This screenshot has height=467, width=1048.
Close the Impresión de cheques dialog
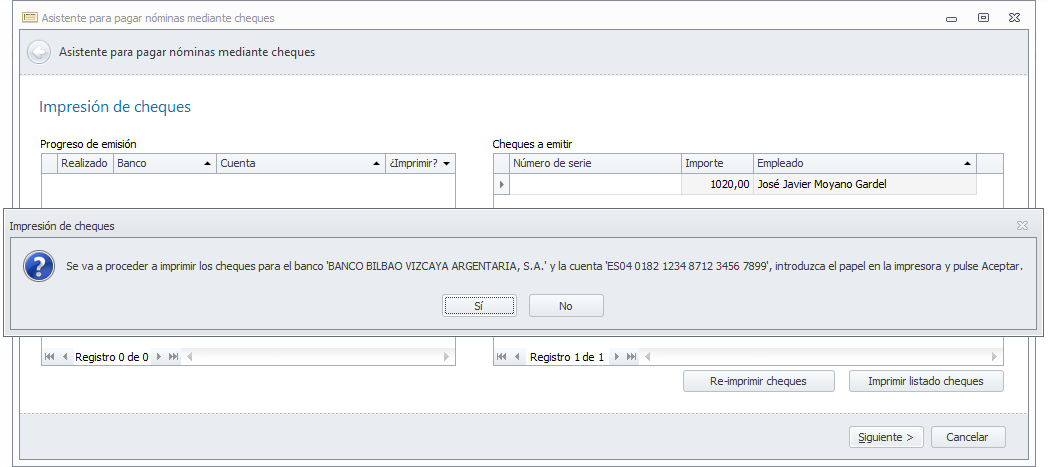pyautogui.click(x=1022, y=226)
